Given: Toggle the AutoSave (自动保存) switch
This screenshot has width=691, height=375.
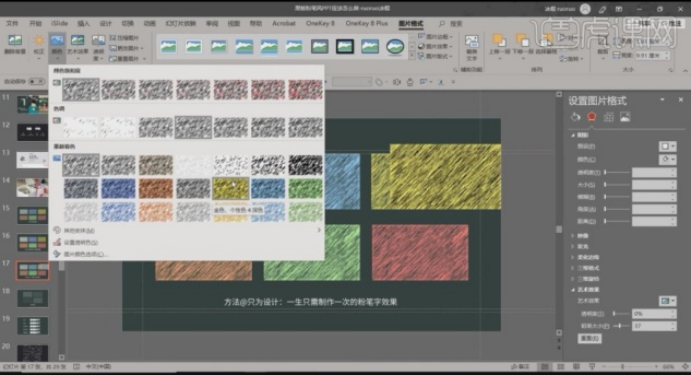Looking at the screenshot, I should tap(37, 82).
